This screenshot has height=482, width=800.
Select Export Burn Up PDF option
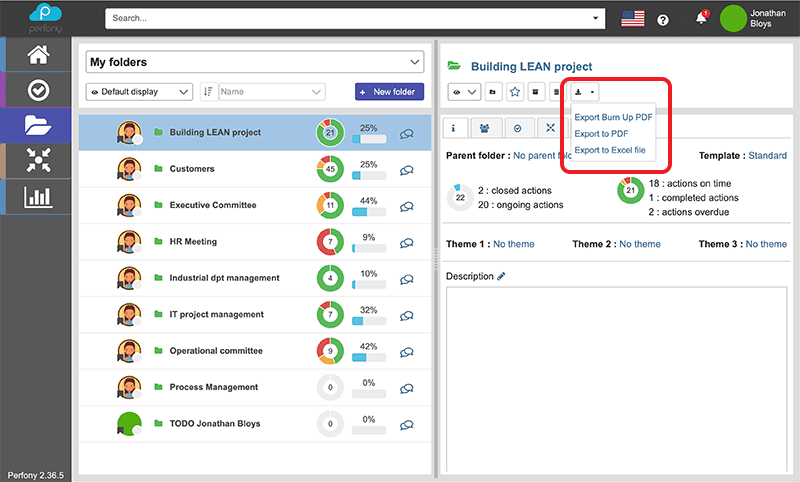613,117
